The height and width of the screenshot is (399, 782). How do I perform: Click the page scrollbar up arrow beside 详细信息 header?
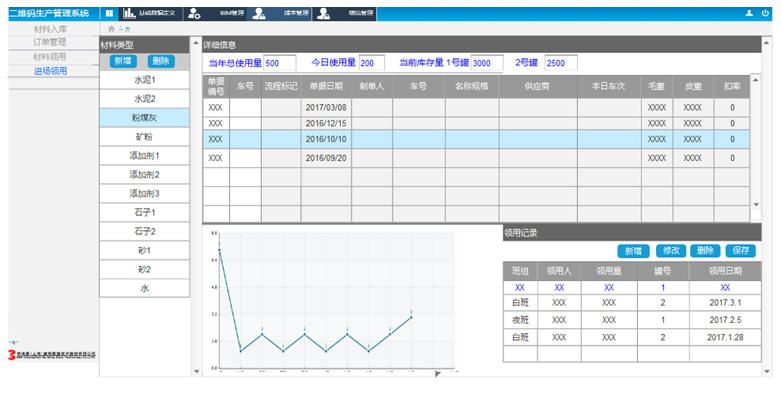point(767,43)
